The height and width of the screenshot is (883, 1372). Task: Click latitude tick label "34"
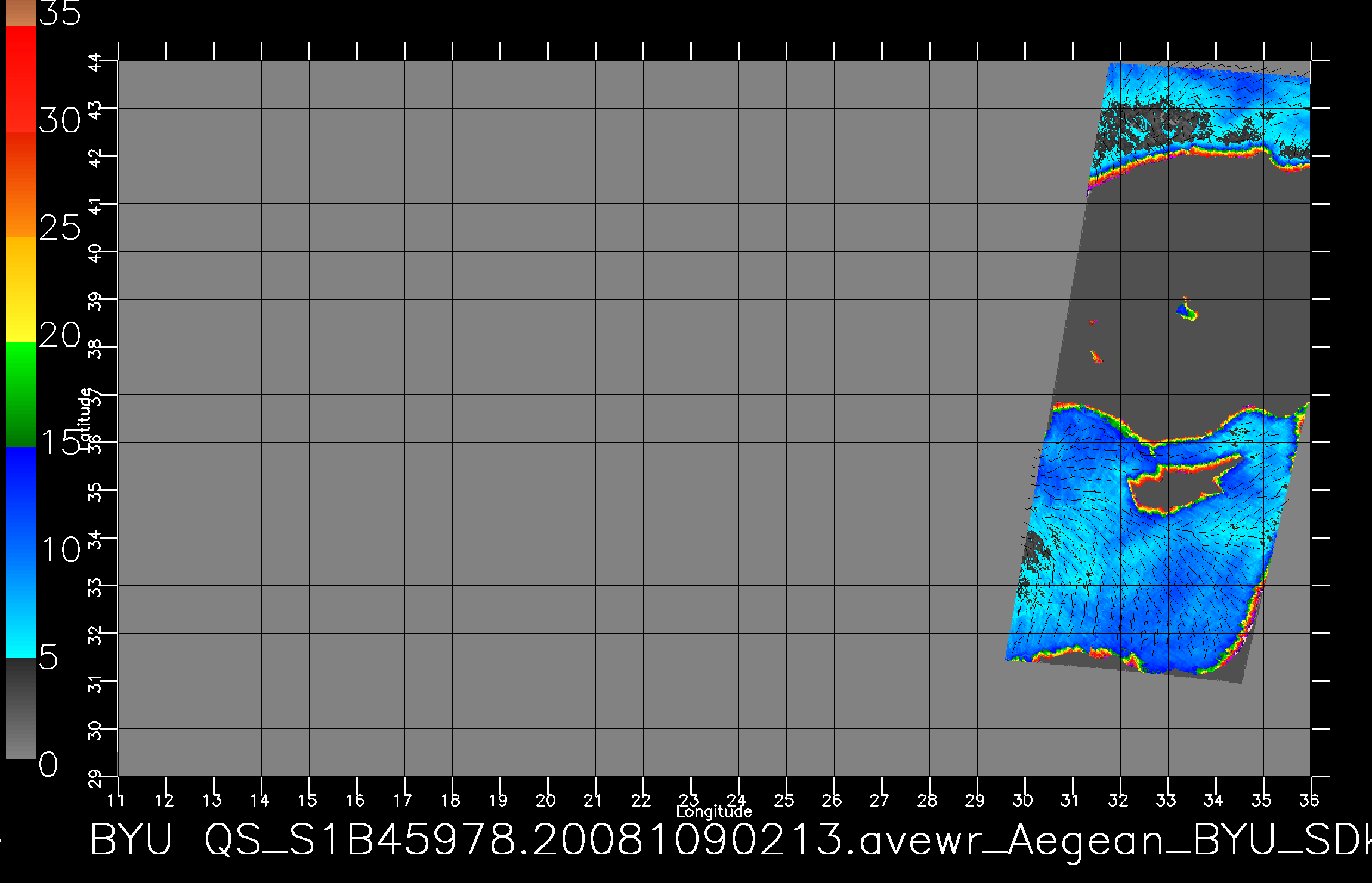pyautogui.click(x=95, y=540)
